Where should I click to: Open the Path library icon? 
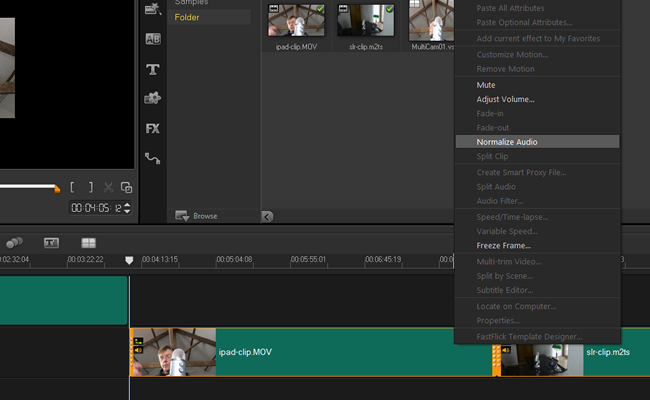pyautogui.click(x=153, y=158)
